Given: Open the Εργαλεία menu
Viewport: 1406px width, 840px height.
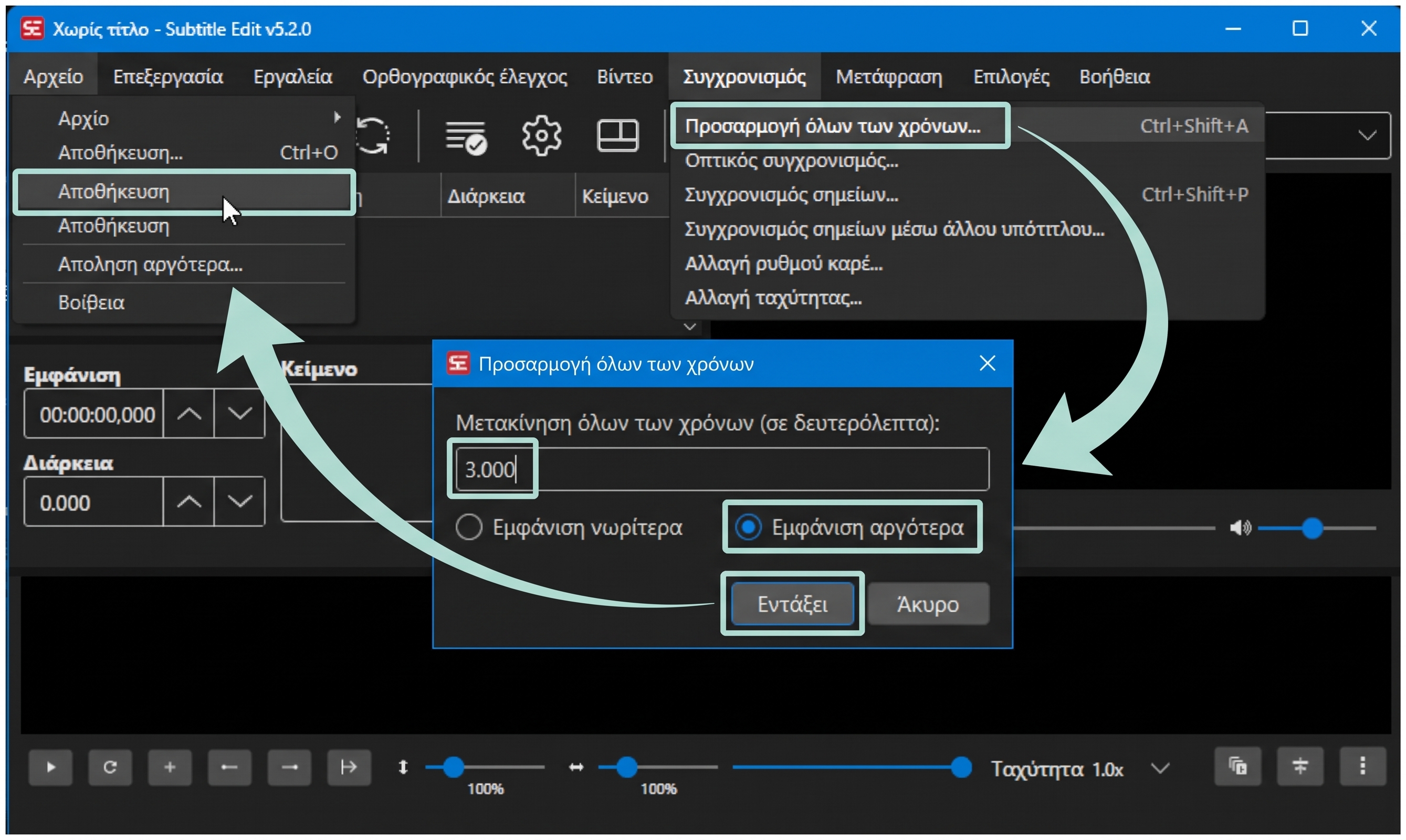Looking at the screenshot, I should (292, 77).
